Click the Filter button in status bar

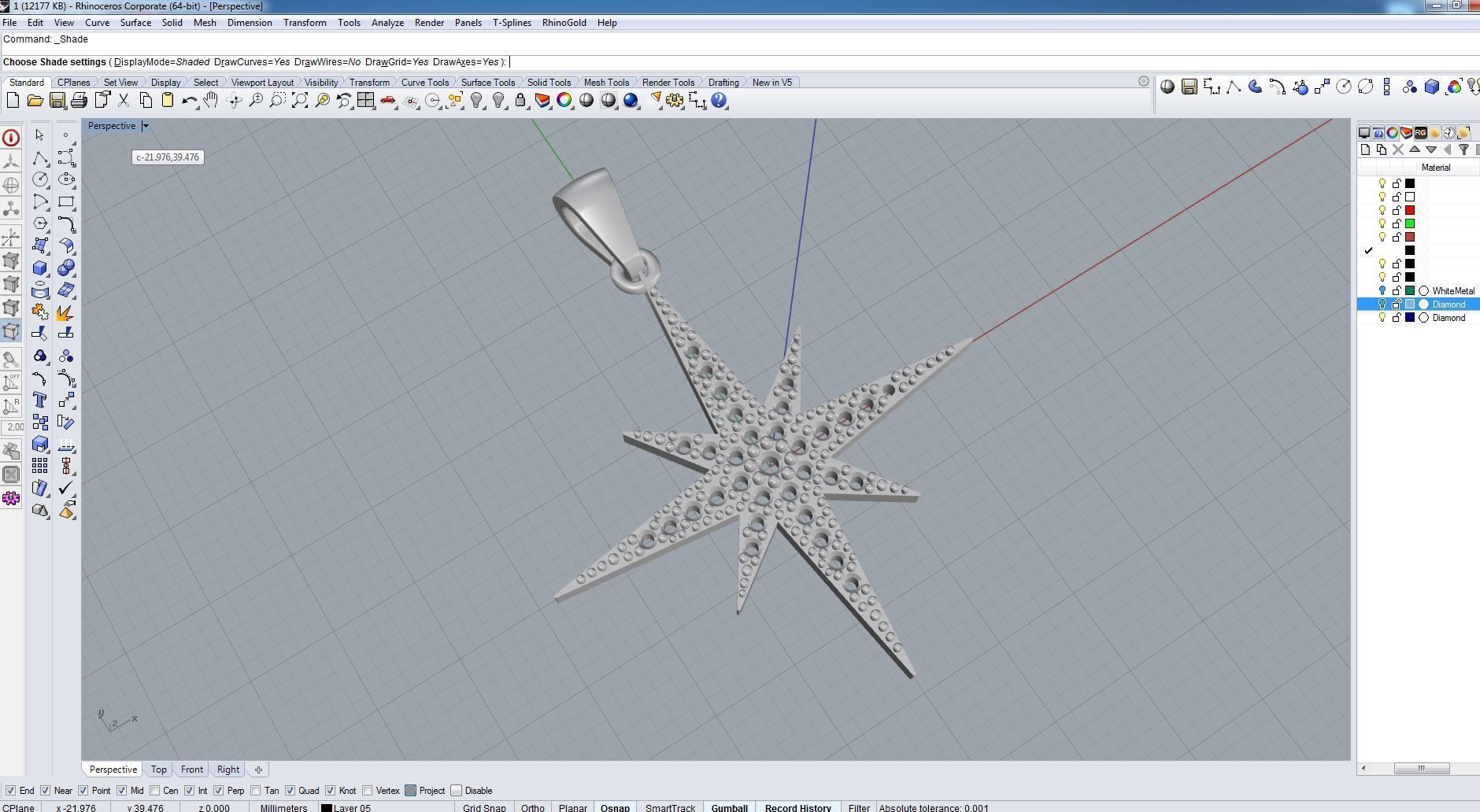pyautogui.click(x=859, y=807)
